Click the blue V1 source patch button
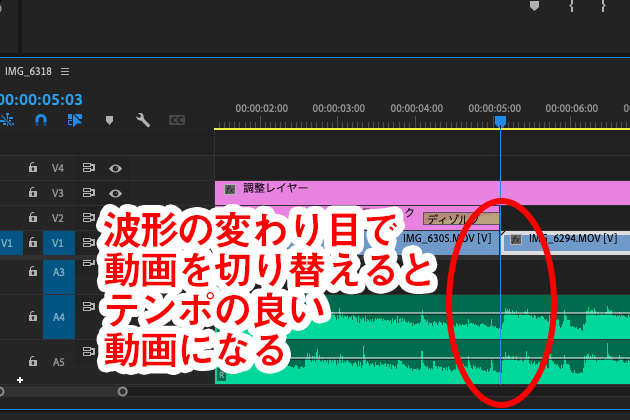The width and height of the screenshot is (630, 420). coord(7,242)
